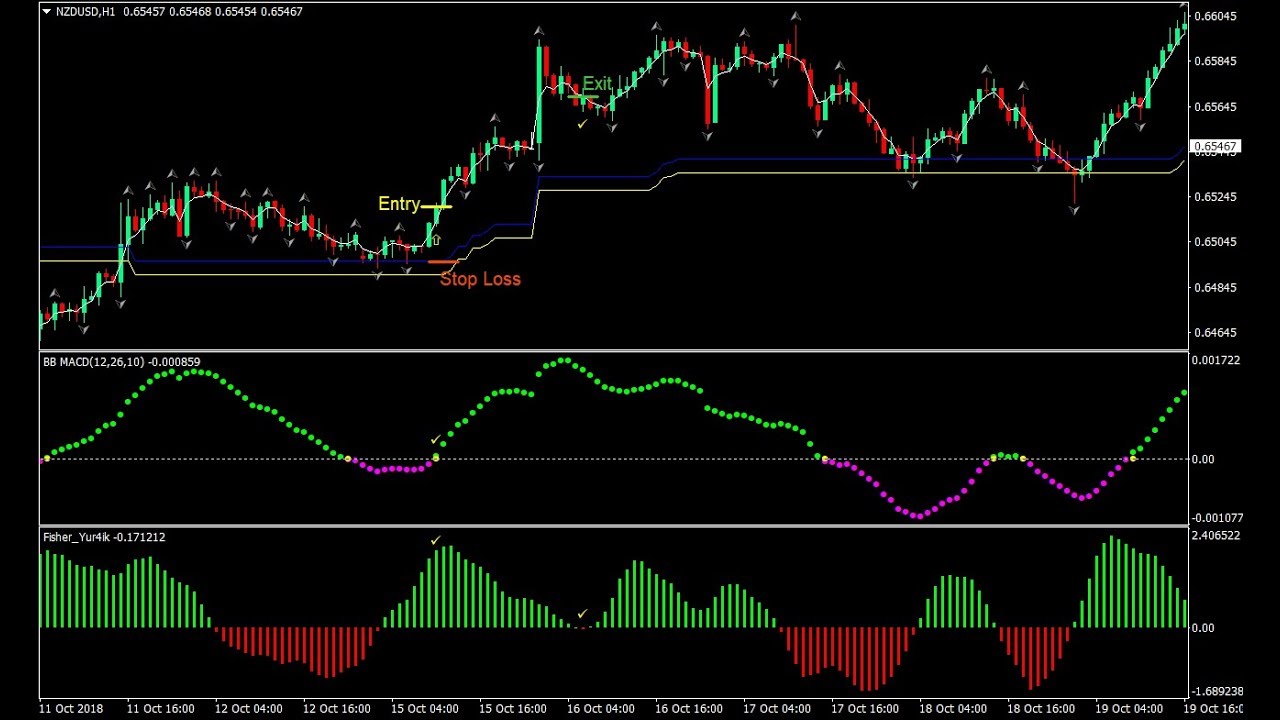Click the 0.001722 MACD scale value
This screenshot has width=1280, height=720.
click(1218, 360)
